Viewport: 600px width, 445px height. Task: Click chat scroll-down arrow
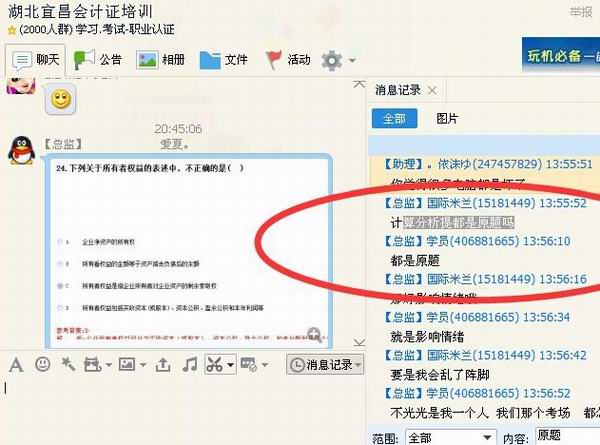point(359,342)
